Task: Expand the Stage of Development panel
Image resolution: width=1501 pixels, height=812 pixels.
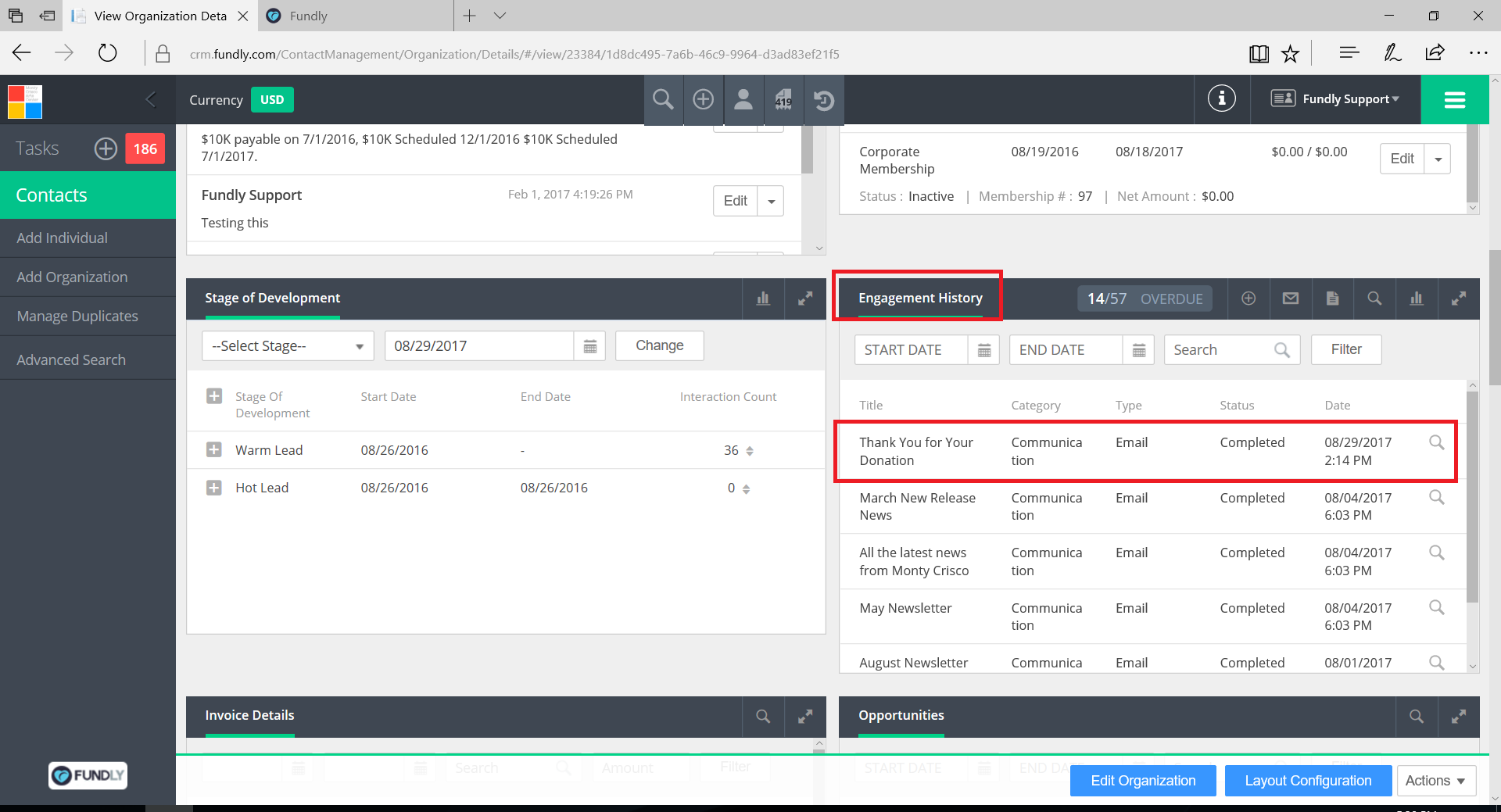Action: pos(805,299)
